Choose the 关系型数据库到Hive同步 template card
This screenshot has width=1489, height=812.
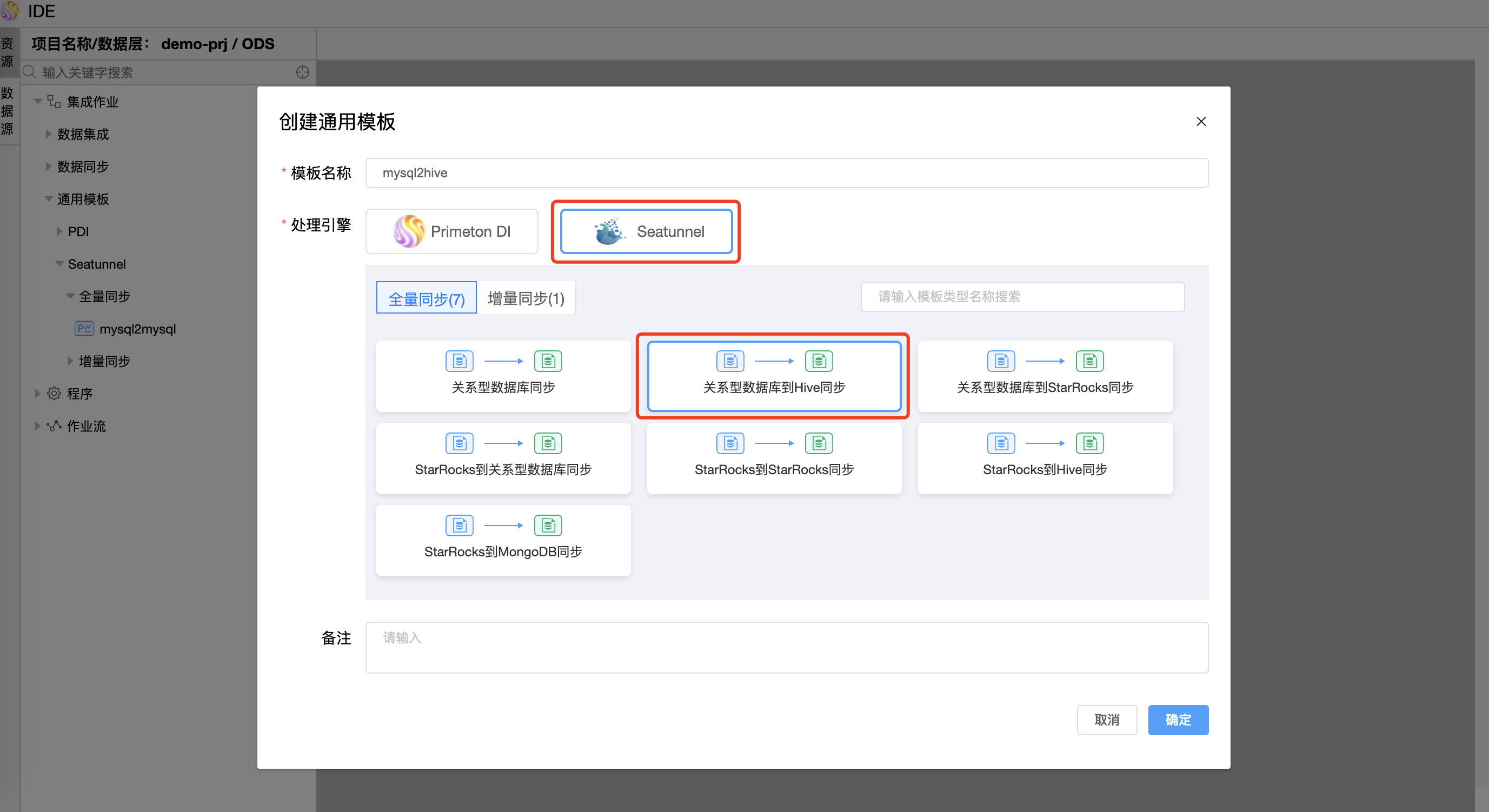pyautogui.click(x=773, y=376)
